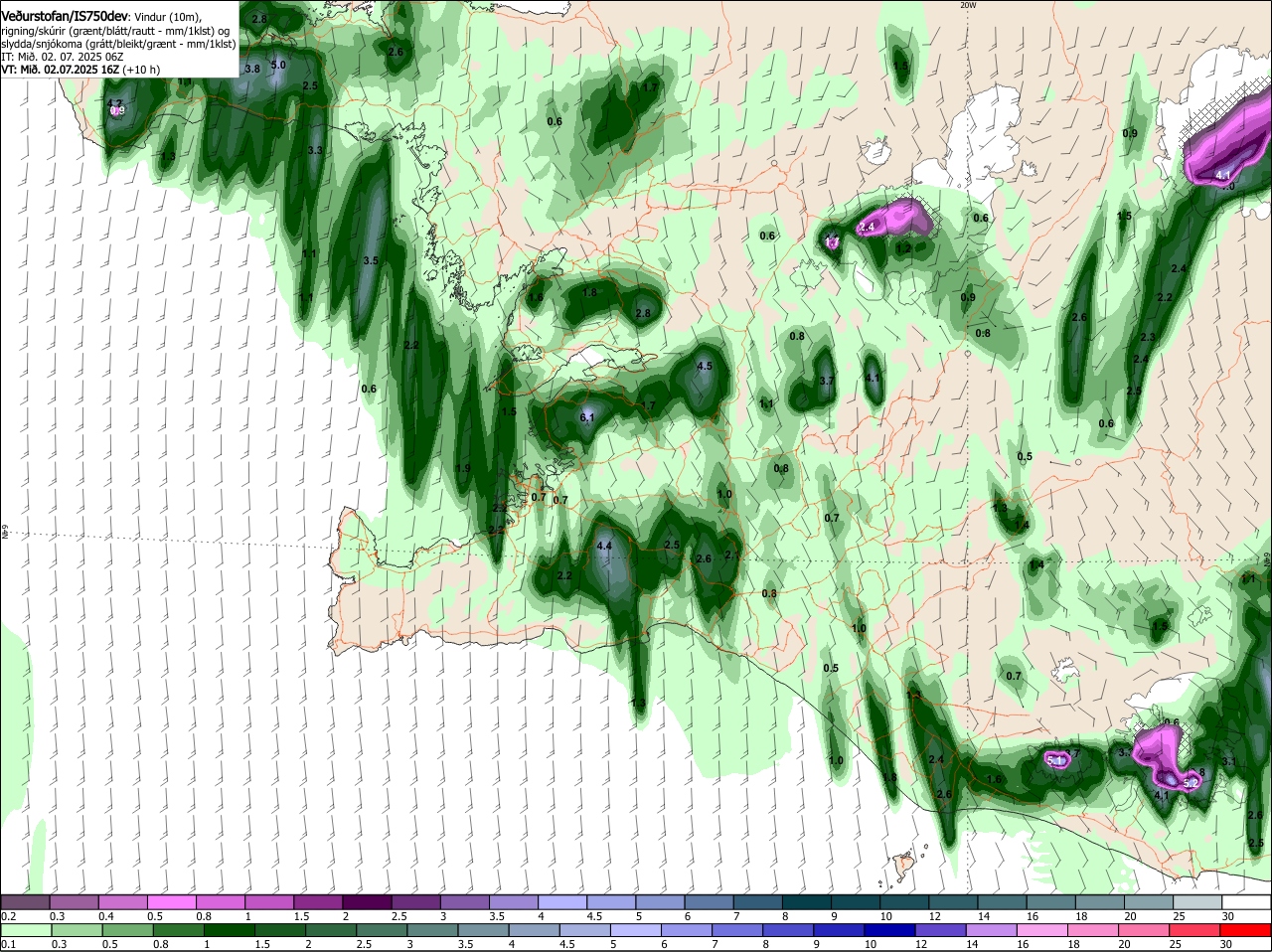This screenshot has height=952, width=1272.
Task: Click the navy blue swatch at 10 in the lower legend
Action: 889,930
